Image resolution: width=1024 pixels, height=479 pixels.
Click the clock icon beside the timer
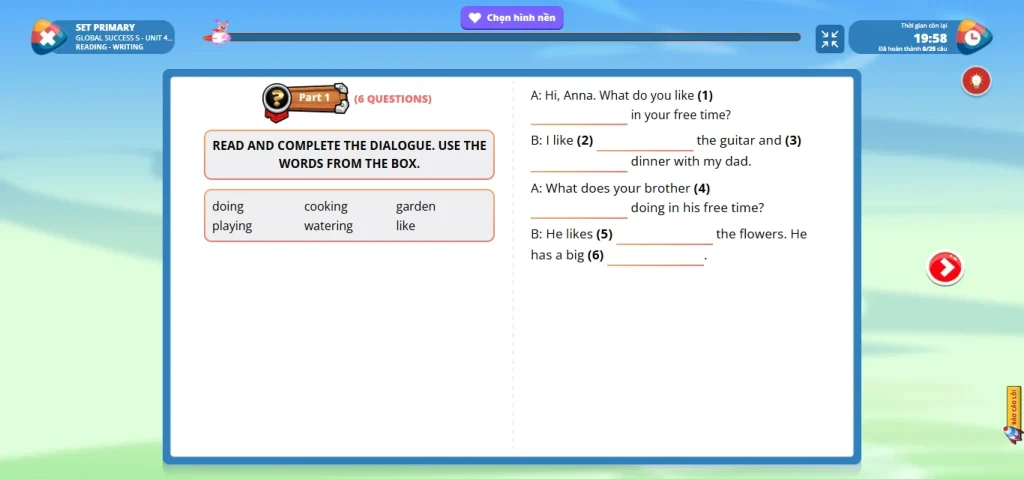click(x=973, y=38)
